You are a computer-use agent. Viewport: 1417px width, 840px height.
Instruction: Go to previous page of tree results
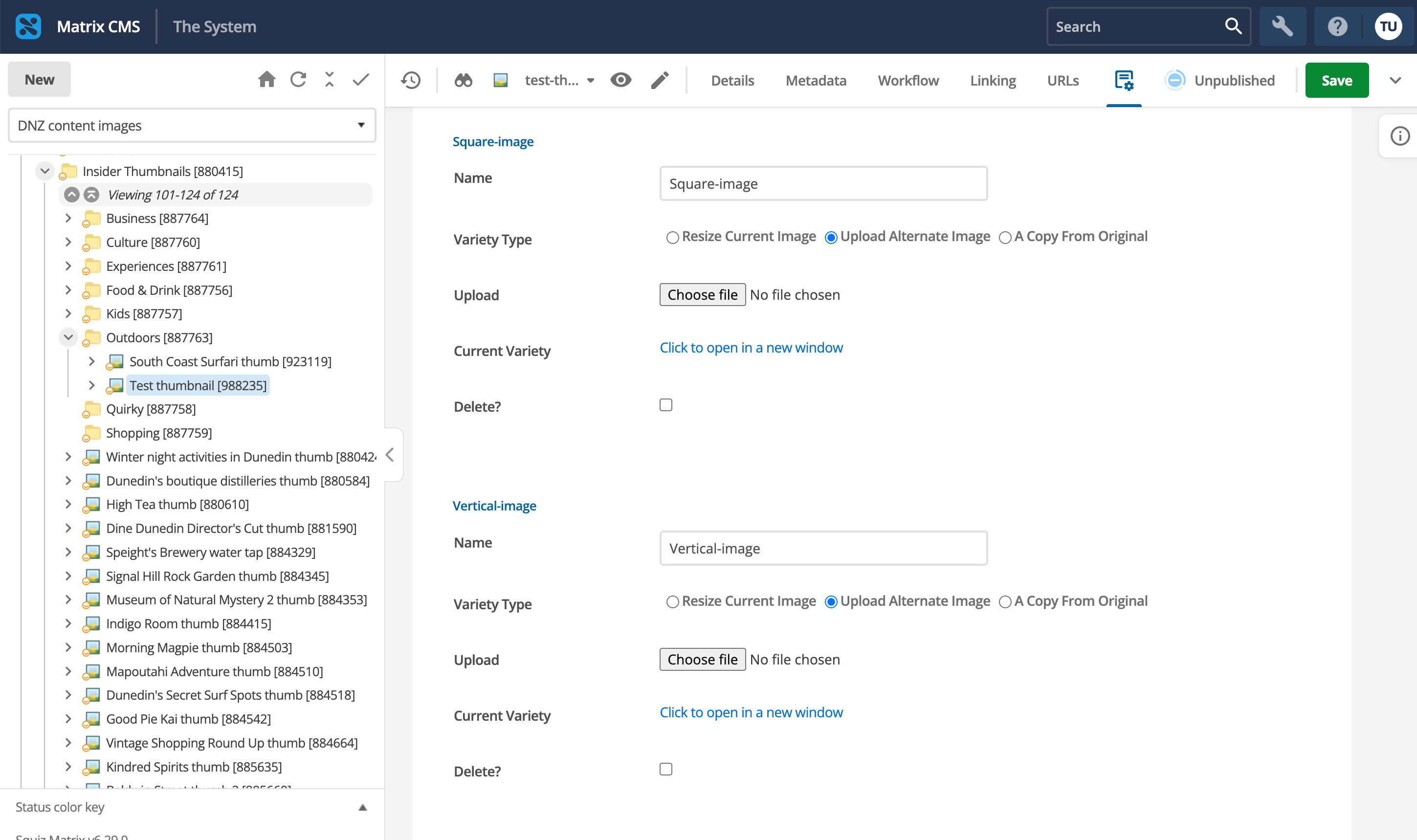coord(72,195)
